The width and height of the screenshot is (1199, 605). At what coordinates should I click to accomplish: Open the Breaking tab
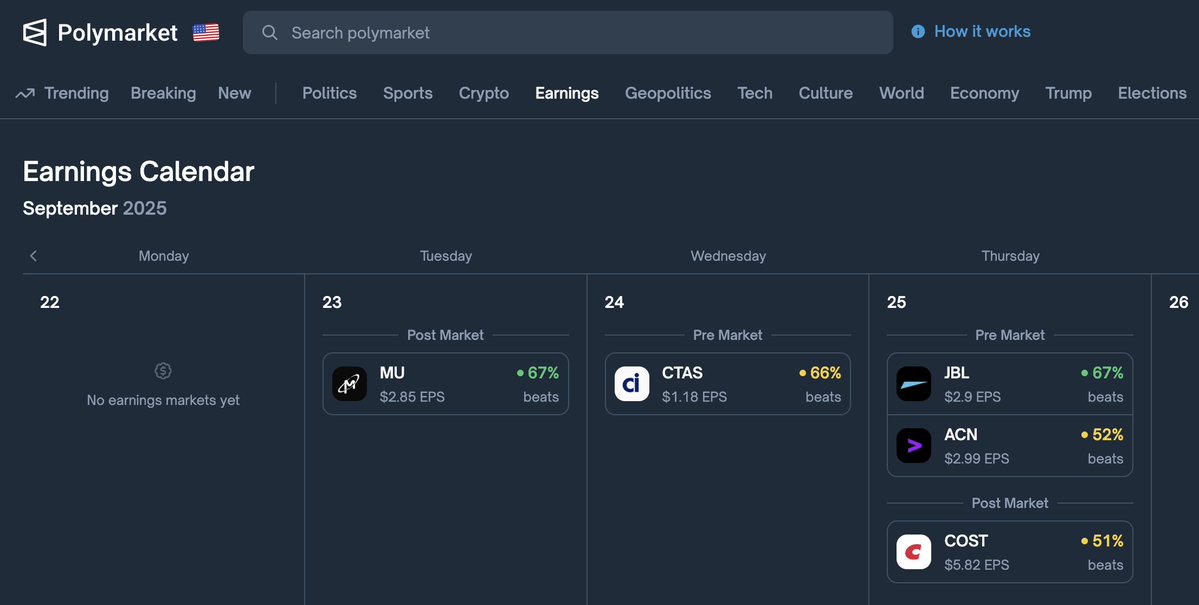pos(163,93)
